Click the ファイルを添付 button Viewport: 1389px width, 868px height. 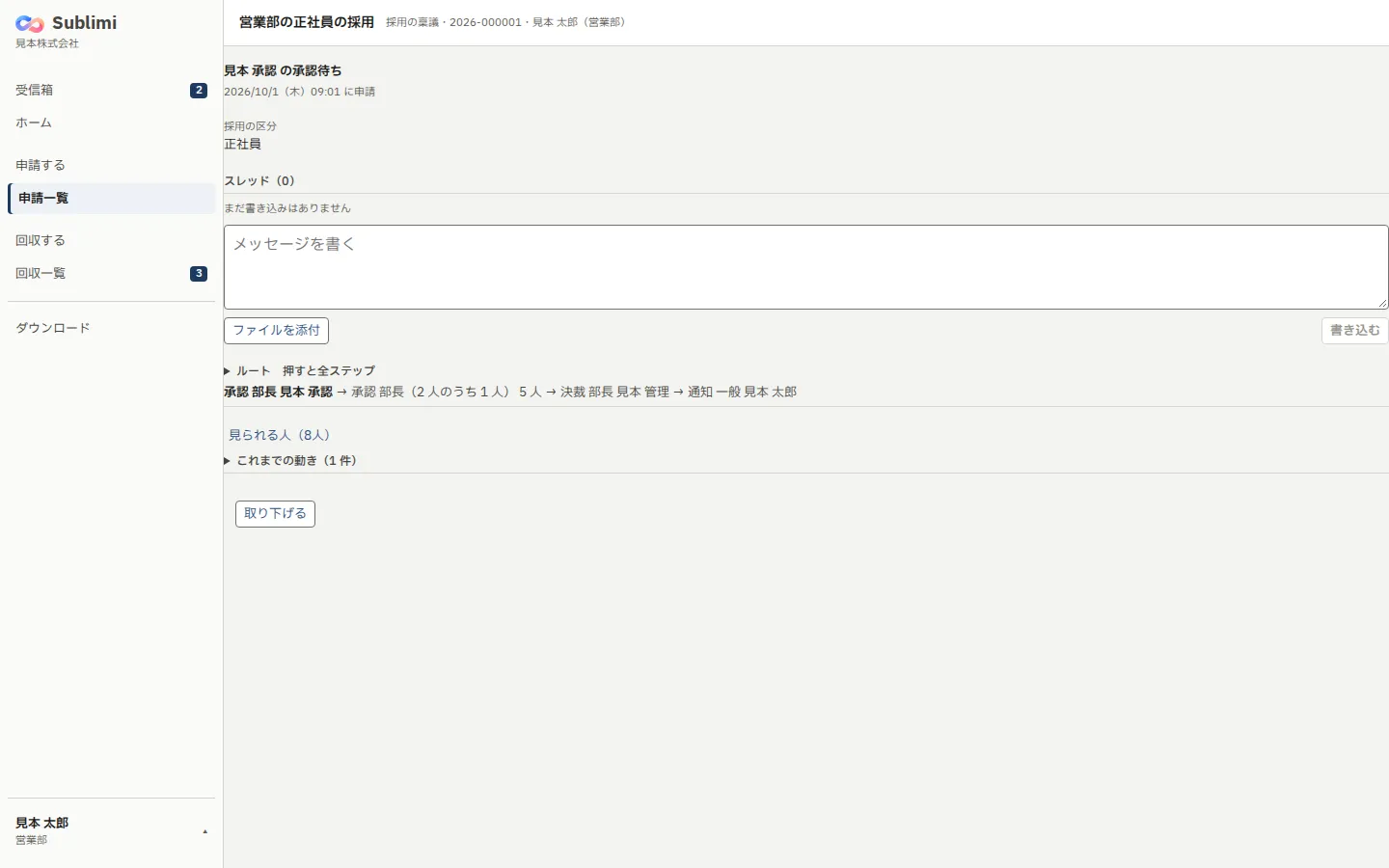pos(276,331)
